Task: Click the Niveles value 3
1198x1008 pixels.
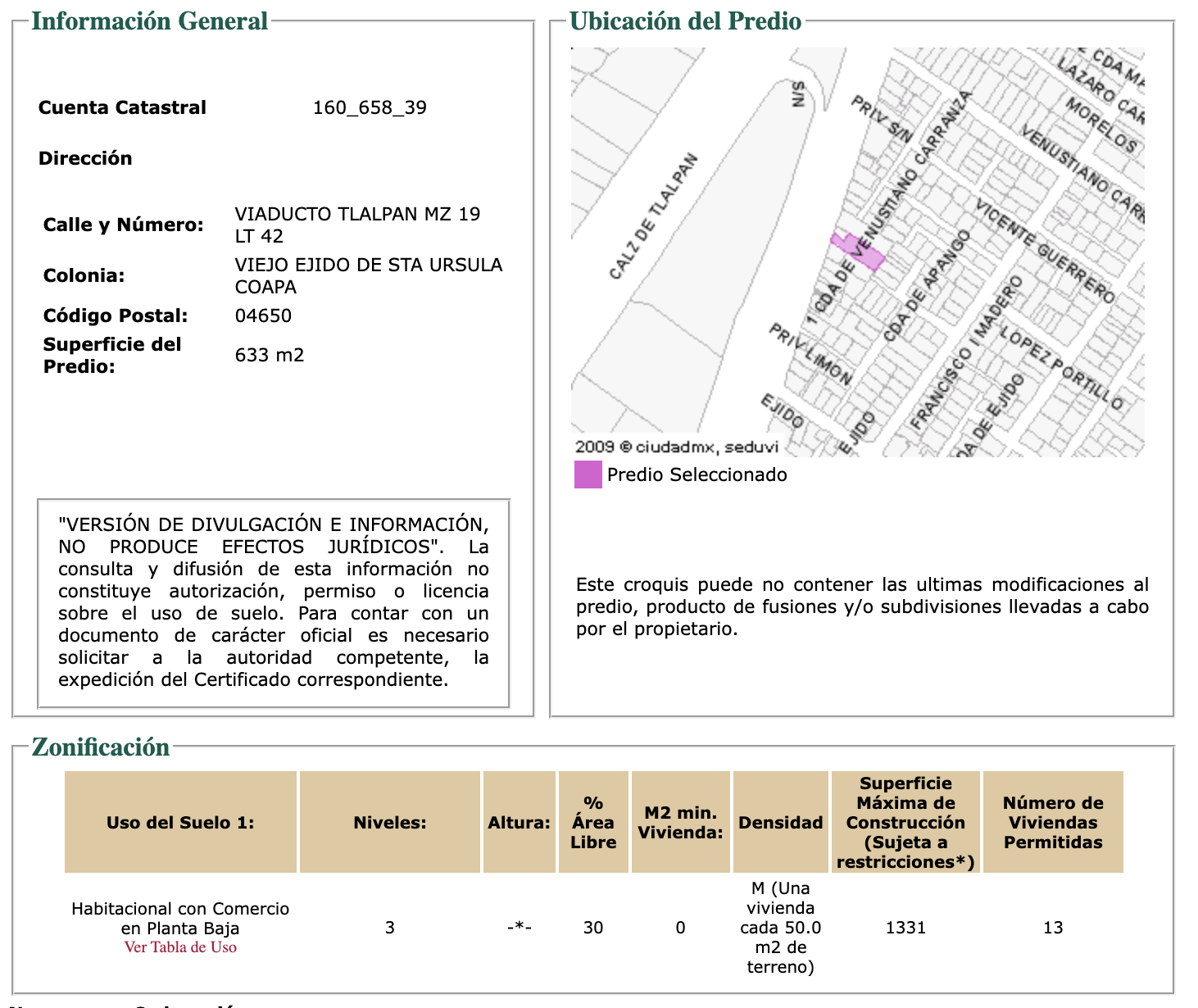Action: (x=390, y=929)
